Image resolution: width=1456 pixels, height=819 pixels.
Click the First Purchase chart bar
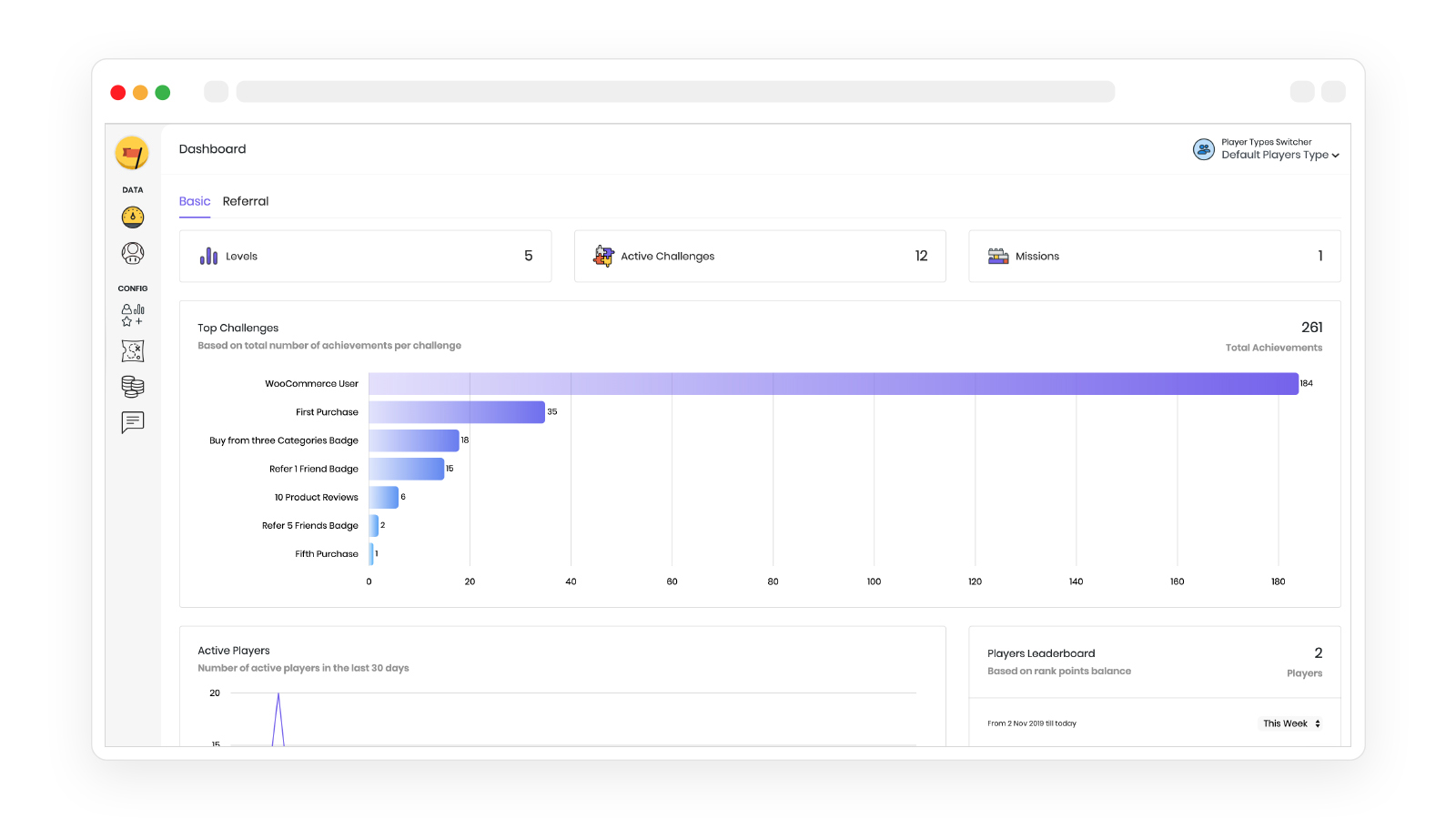coord(457,412)
